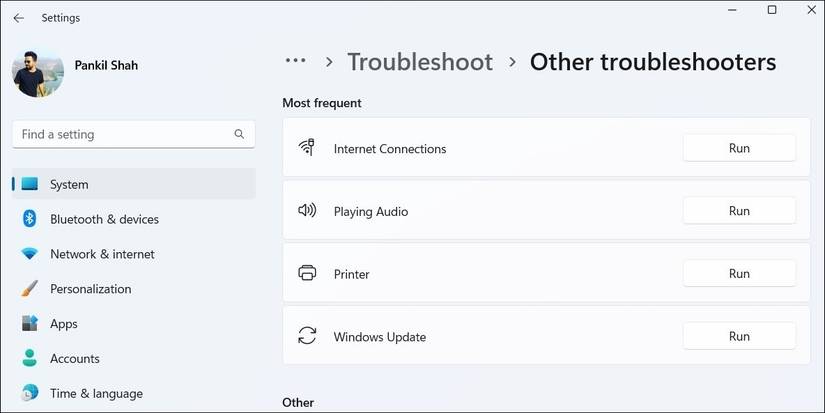Run the Internet Connections troubleshooter
Viewport: 825px width, 413px height.
pos(739,148)
